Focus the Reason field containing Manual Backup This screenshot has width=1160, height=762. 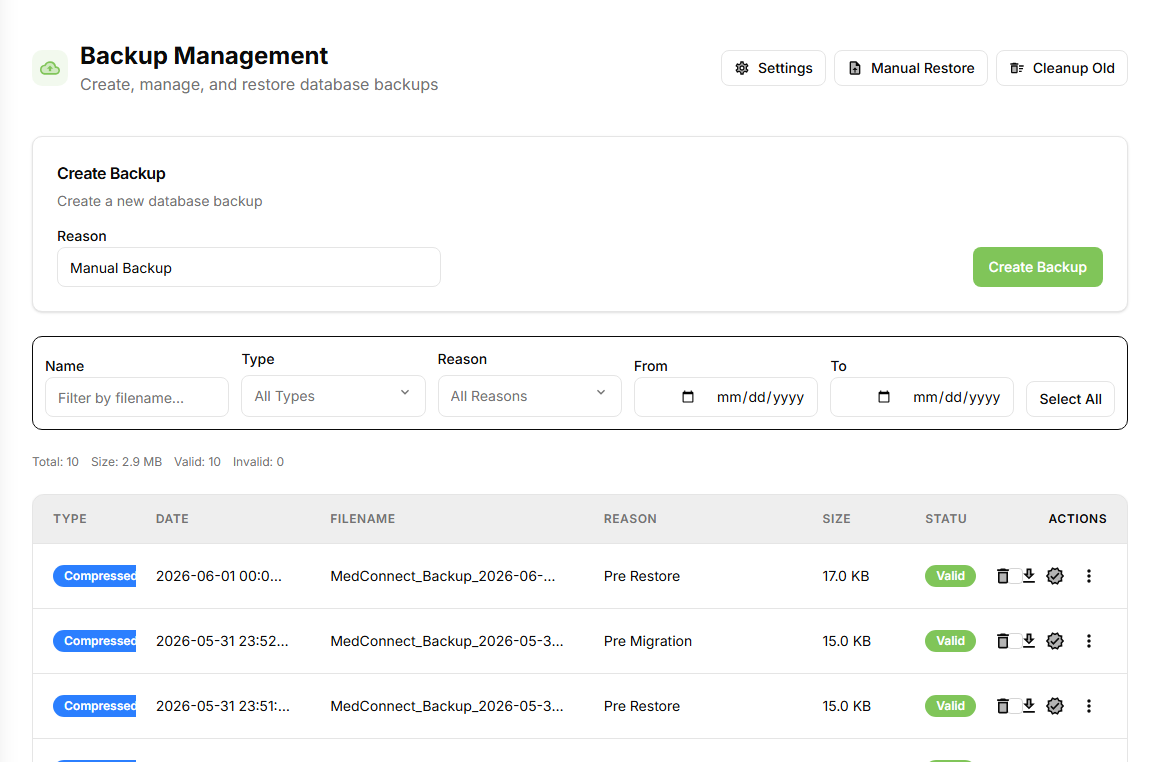click(x=249, y=267)
